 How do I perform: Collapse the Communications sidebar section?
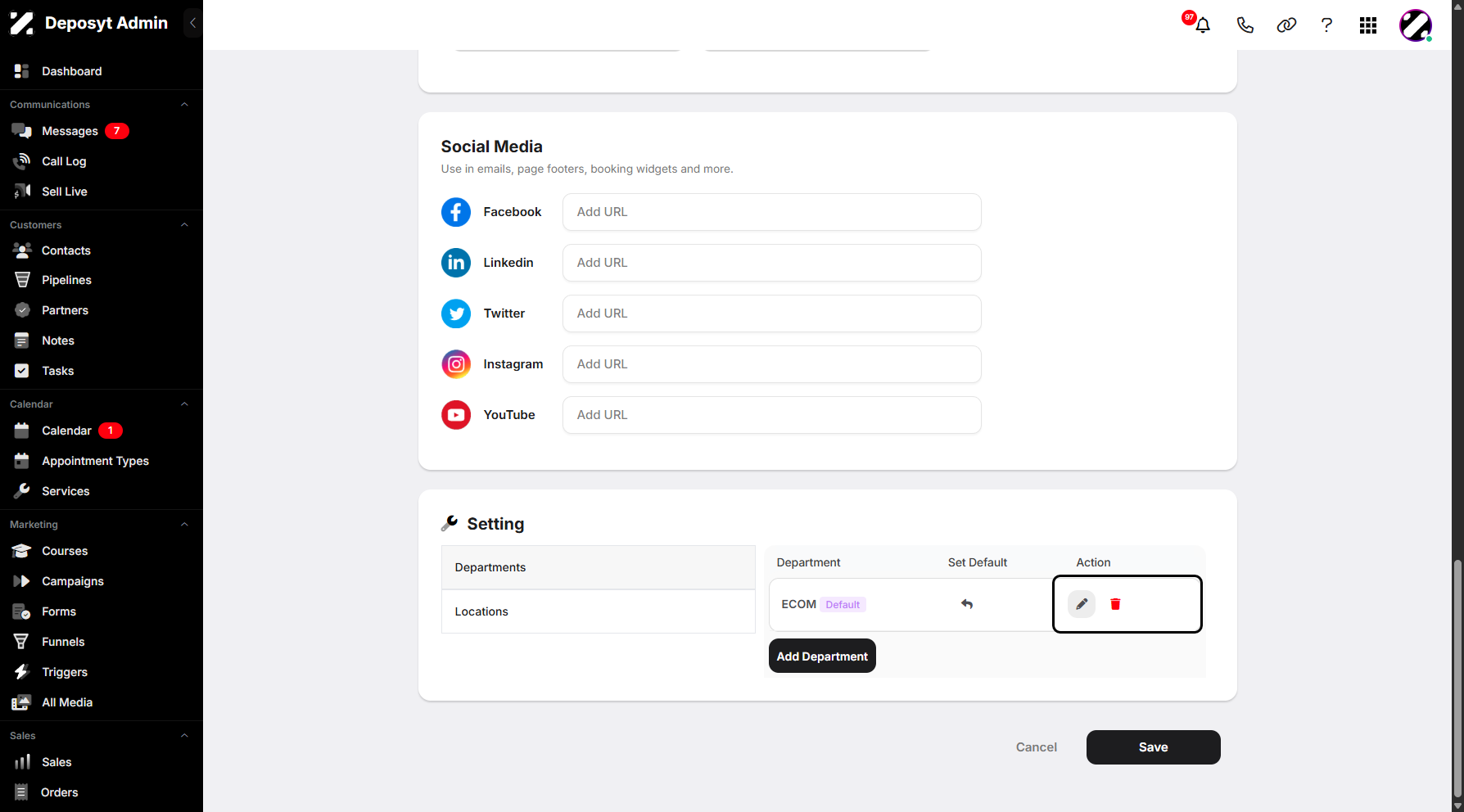pyautogui.click(x=184, y=105)
